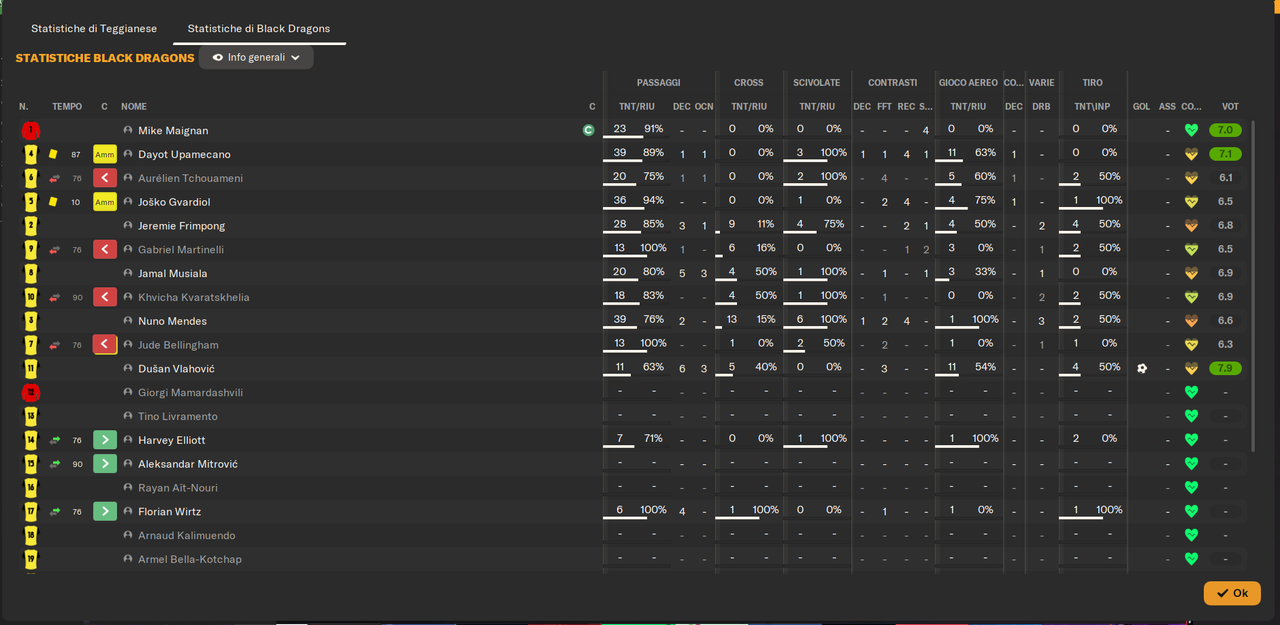Click Maignan's 7.0 rating badge
The height and width of the screenshot is (625, 1280).
point(1225,130)
